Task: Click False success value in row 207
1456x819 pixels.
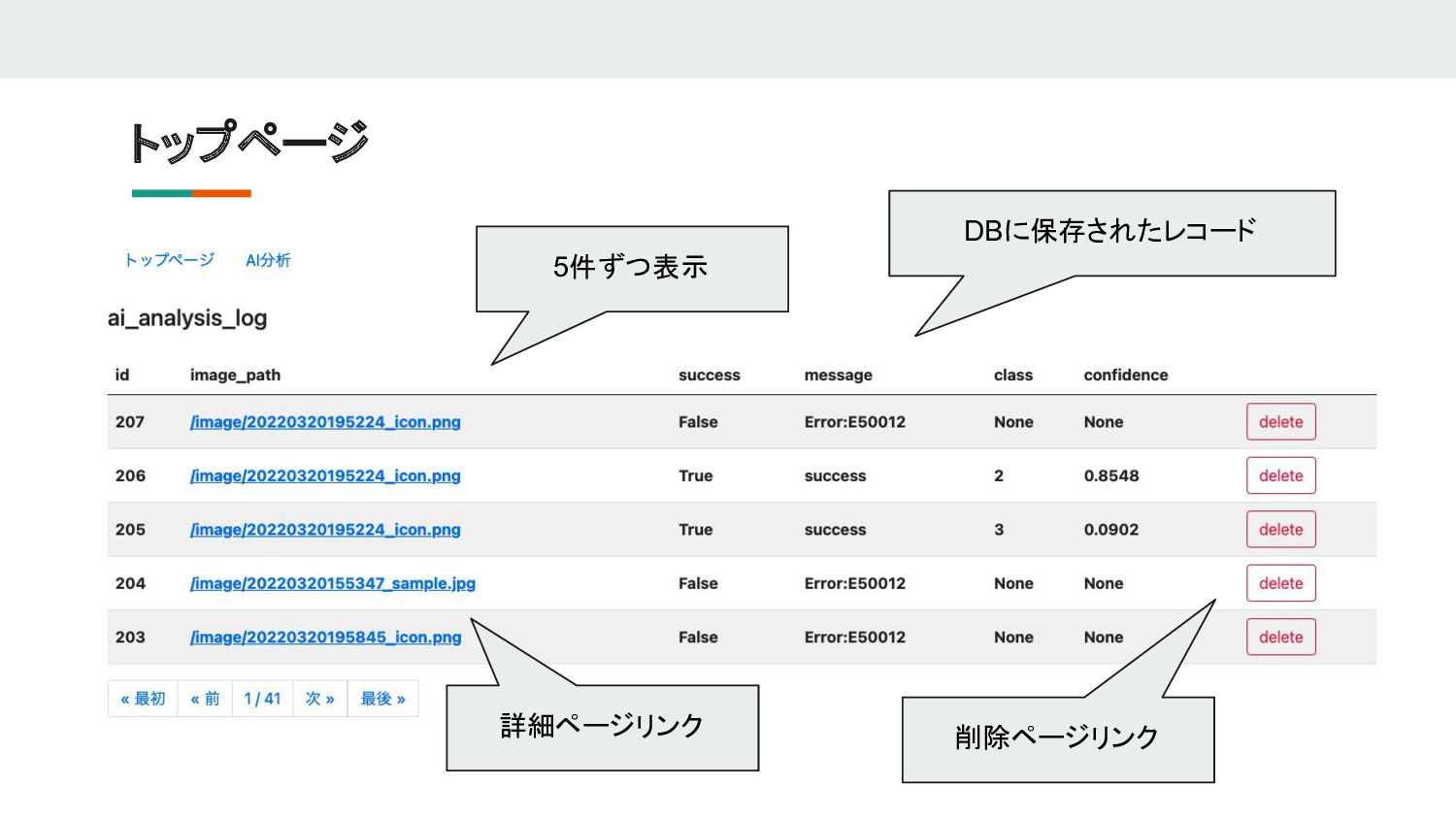Action: (698, 422)
